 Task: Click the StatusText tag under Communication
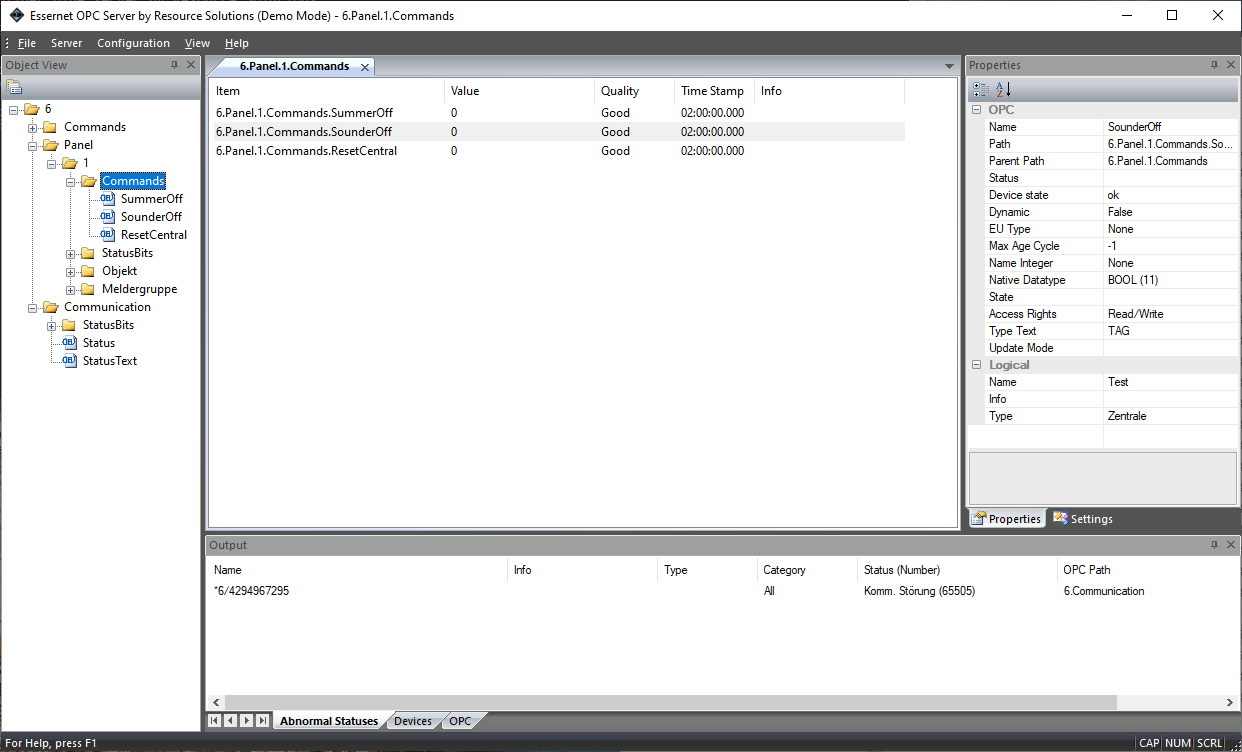109,361
